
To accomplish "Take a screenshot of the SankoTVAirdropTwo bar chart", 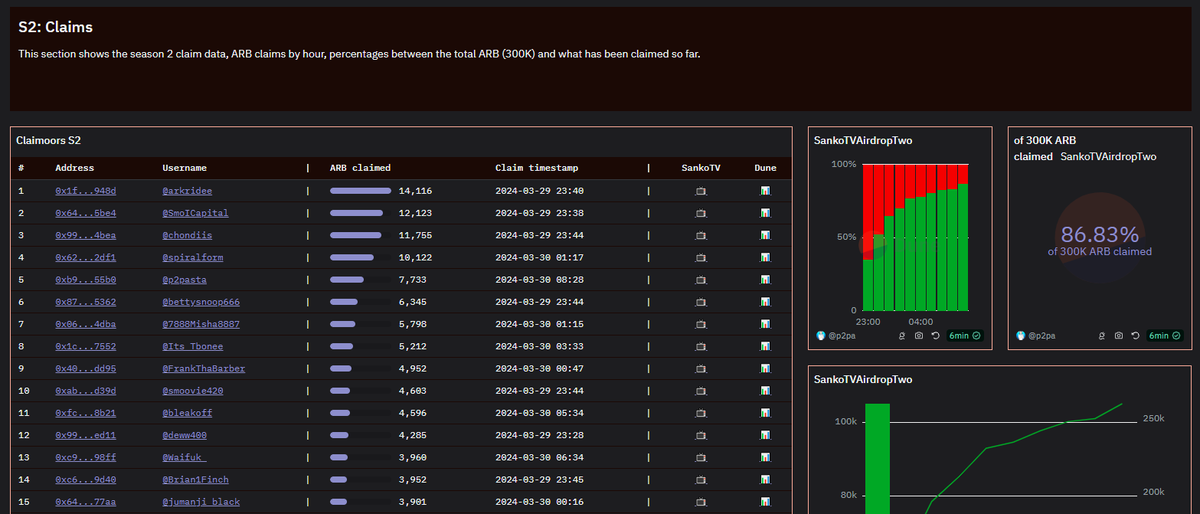I will click(x=919, y=336).
